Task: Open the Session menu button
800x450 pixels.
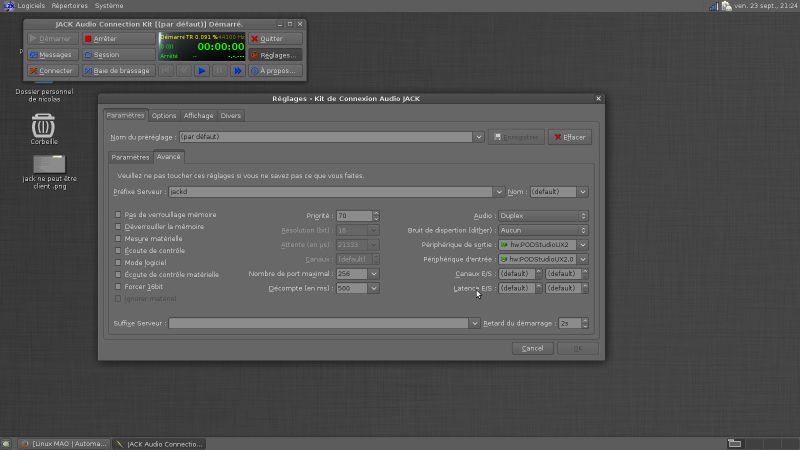Action: coord(118,55)
